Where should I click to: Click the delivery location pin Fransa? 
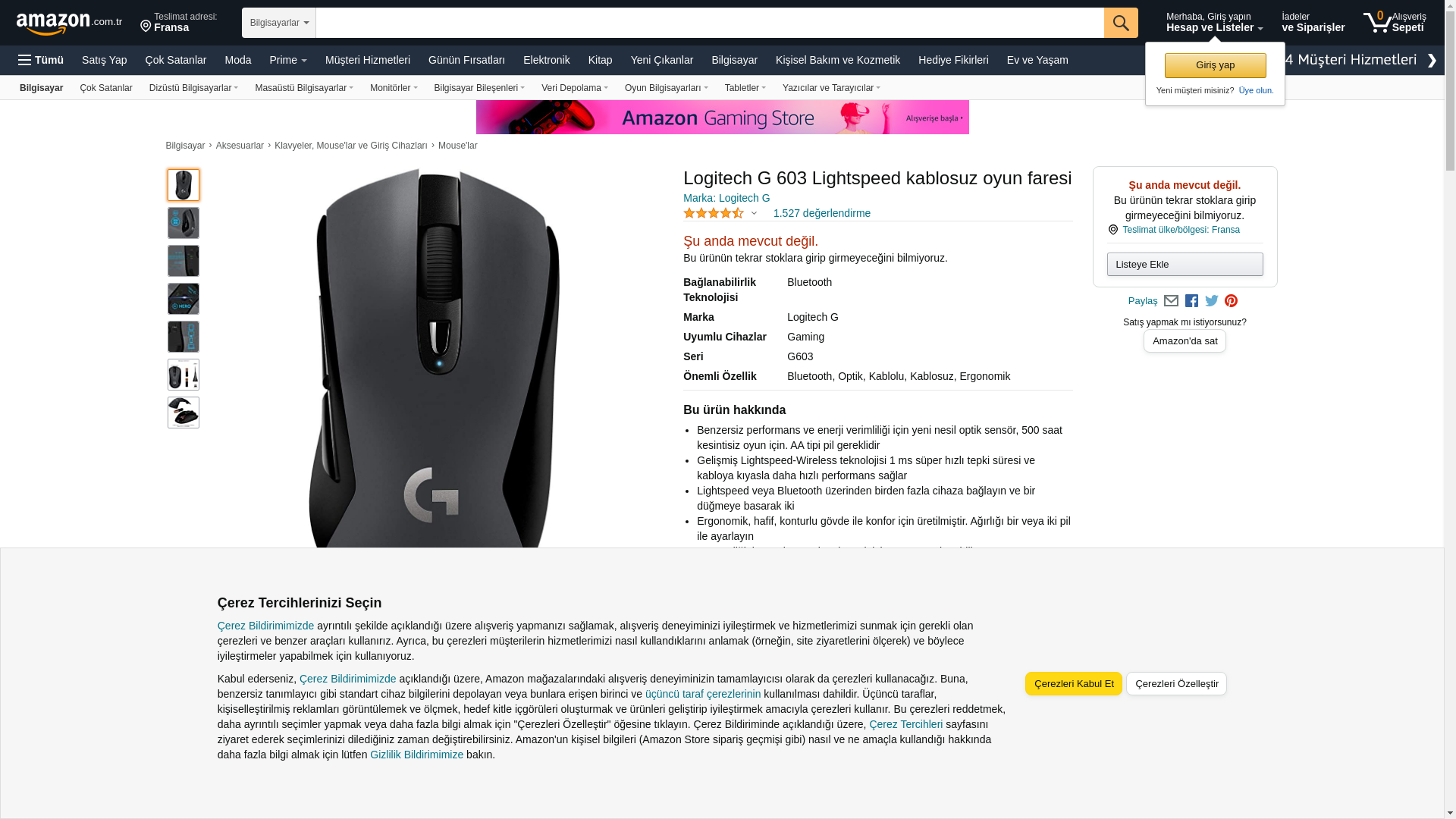tap(178, 22)
